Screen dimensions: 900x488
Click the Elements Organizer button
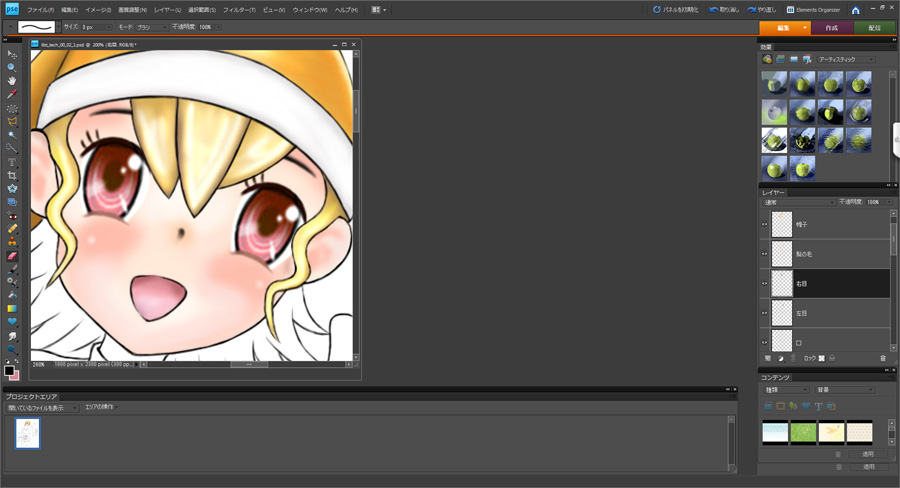click(813, 10)
